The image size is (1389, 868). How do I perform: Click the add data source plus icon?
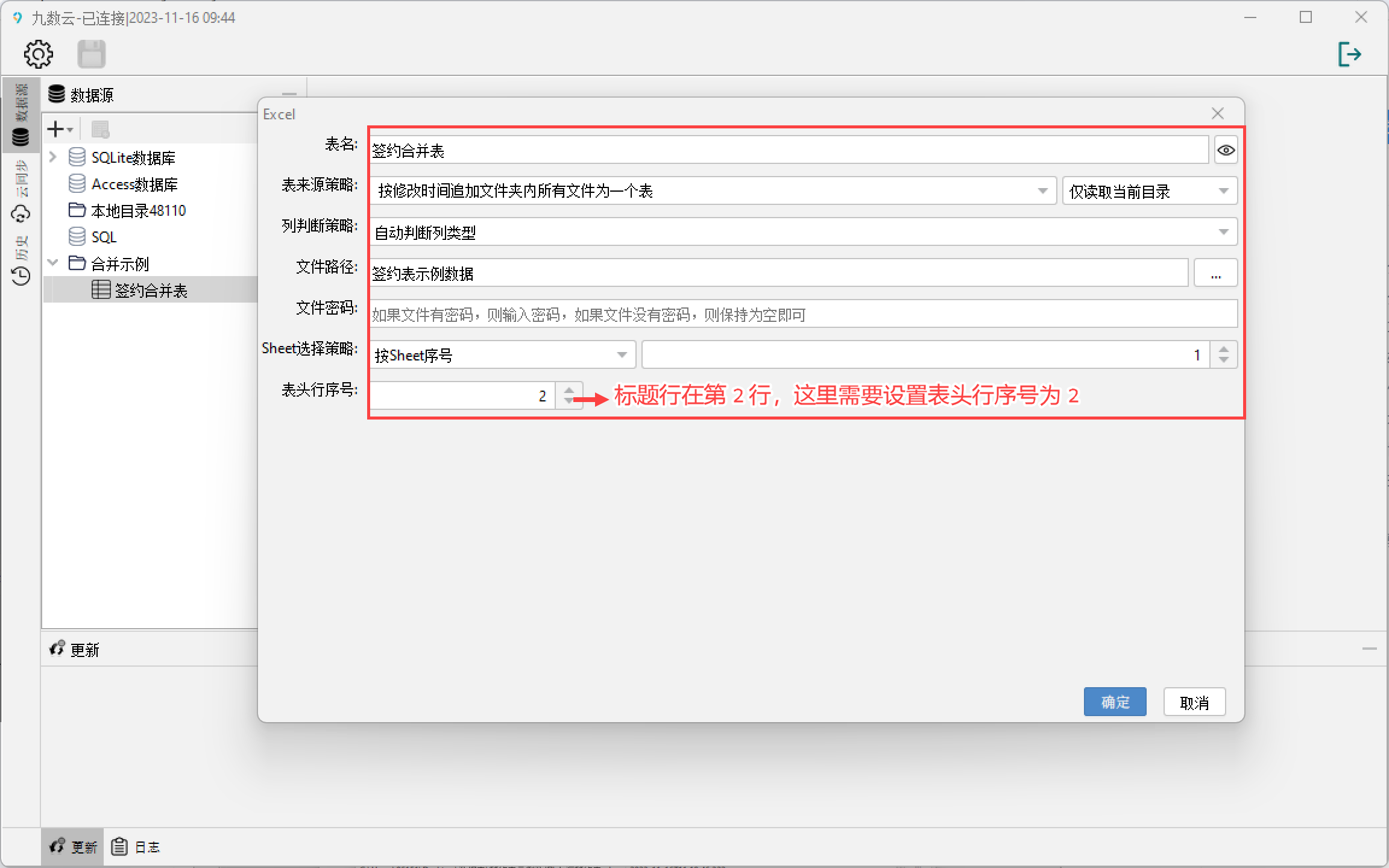[x=57, y=129]
